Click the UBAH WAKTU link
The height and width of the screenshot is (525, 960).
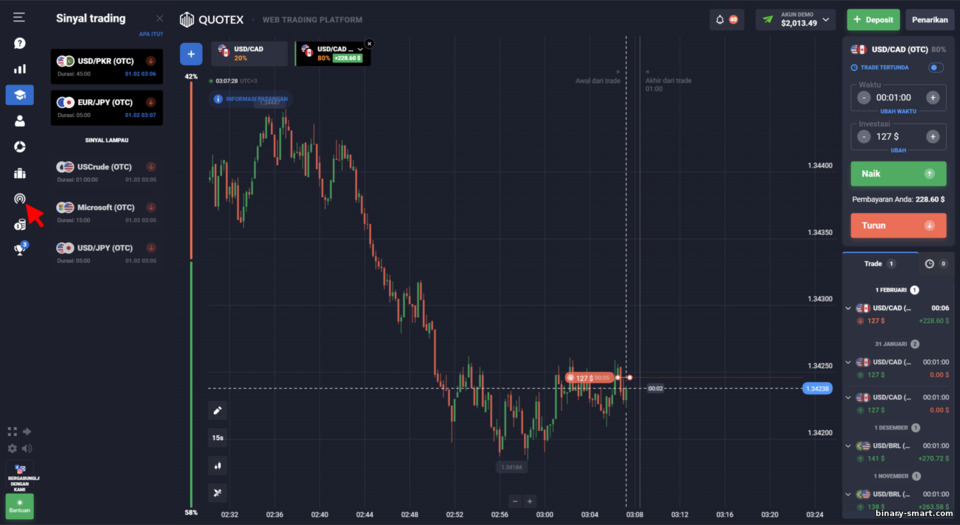pyautogui.click(x=898, y=111)
